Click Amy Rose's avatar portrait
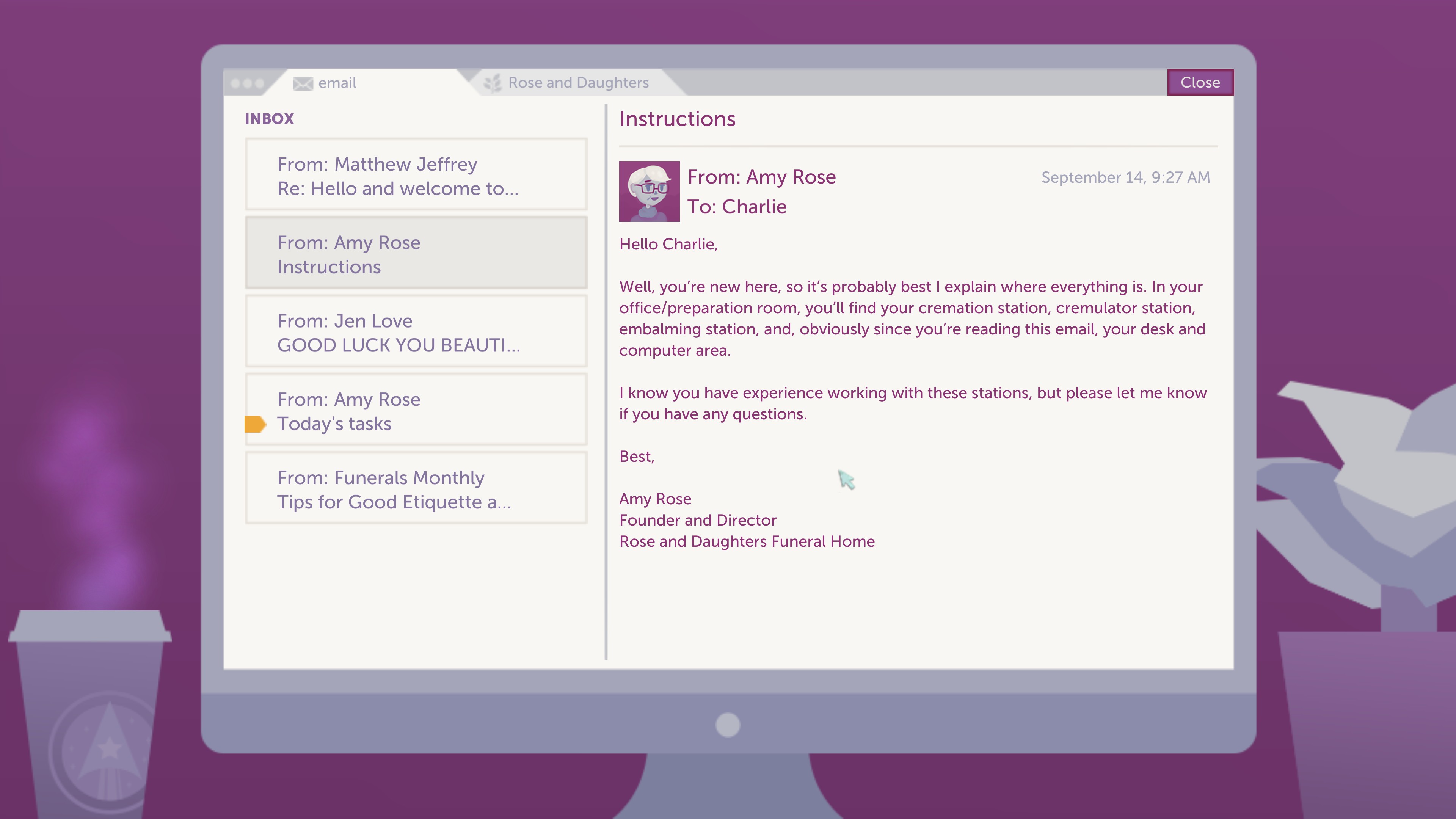Viewport: 1456px width, 819px height. pyautogui.click(x=649, y=191)
